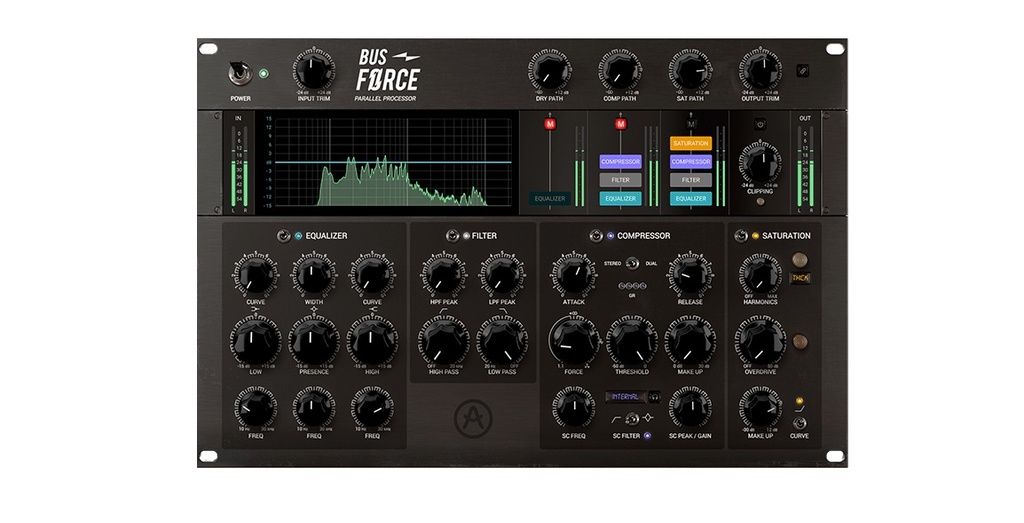The image size is (1024, 523).
Task: Click the SAT PATH level knob
Action: point(690,70)
